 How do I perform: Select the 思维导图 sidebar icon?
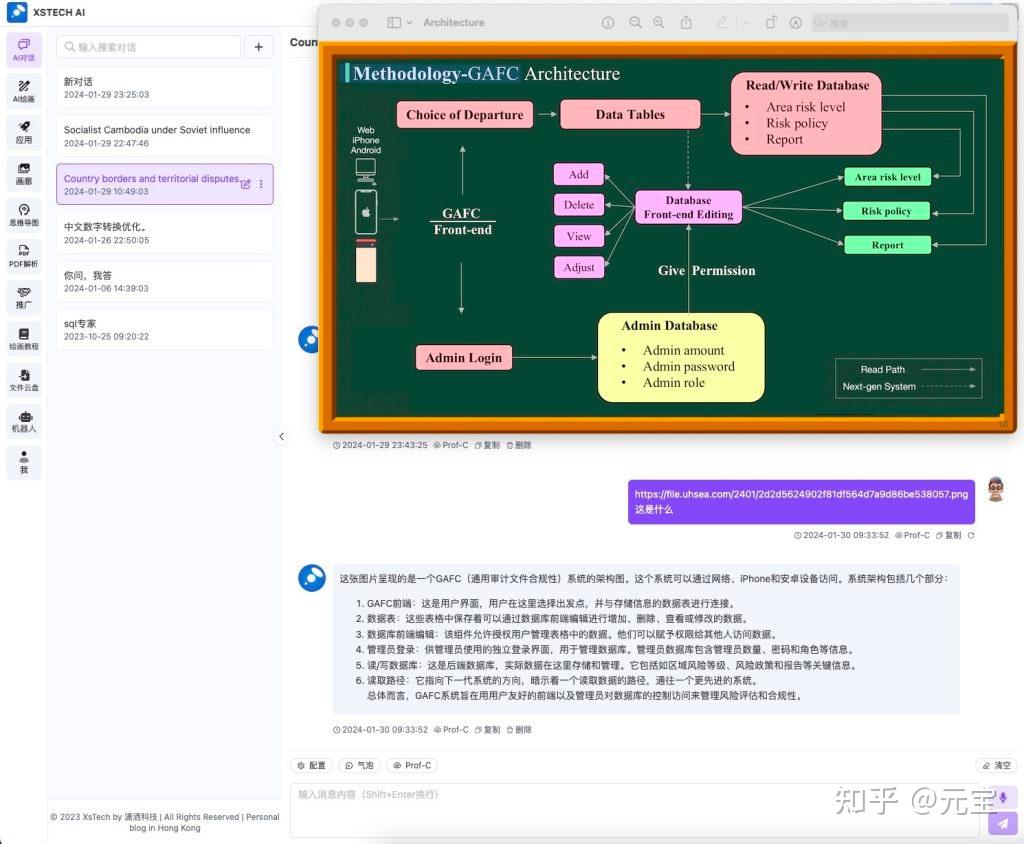[x=23, y=214]
